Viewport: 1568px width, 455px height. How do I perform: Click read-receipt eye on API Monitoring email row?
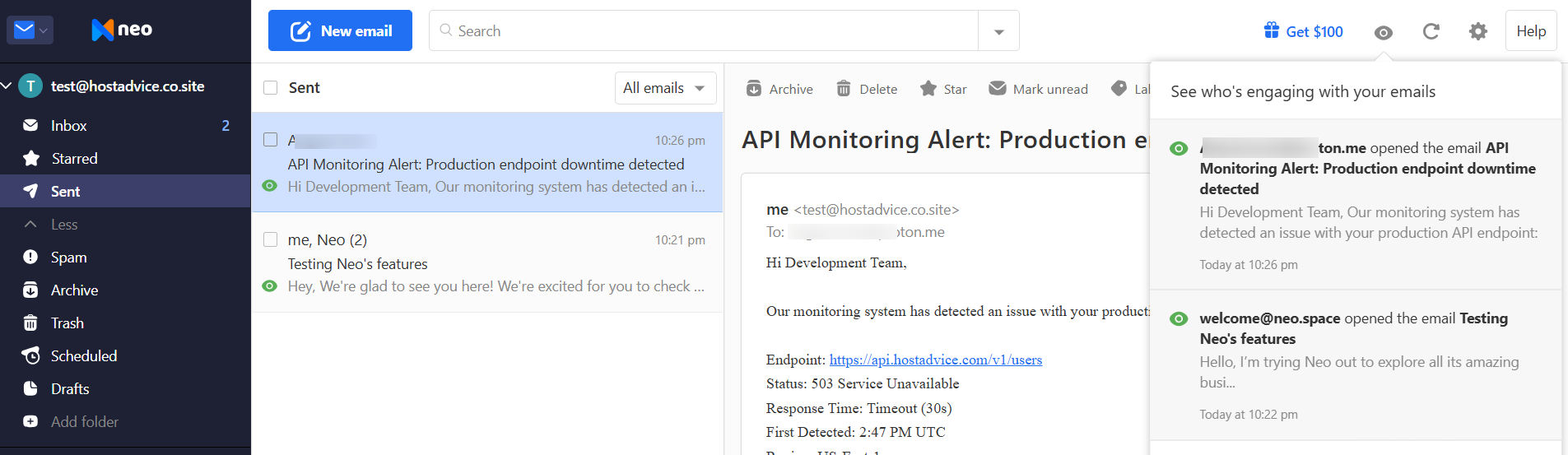click(x=269, y=186)
